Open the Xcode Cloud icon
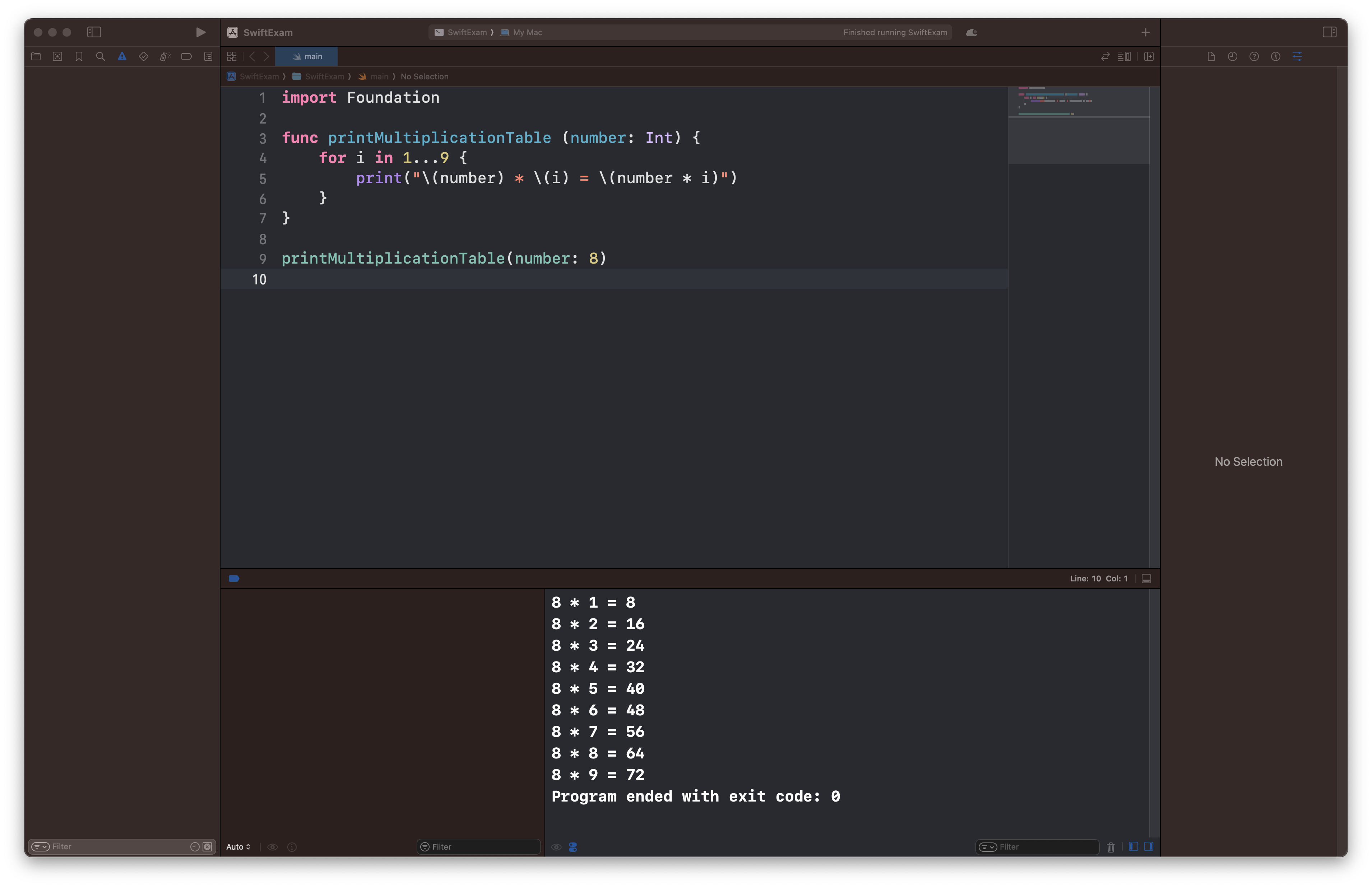 pos(971,32)
